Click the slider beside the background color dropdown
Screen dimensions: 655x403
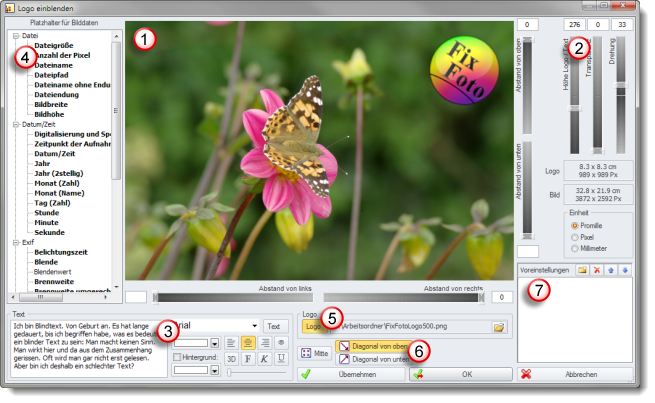257,372
